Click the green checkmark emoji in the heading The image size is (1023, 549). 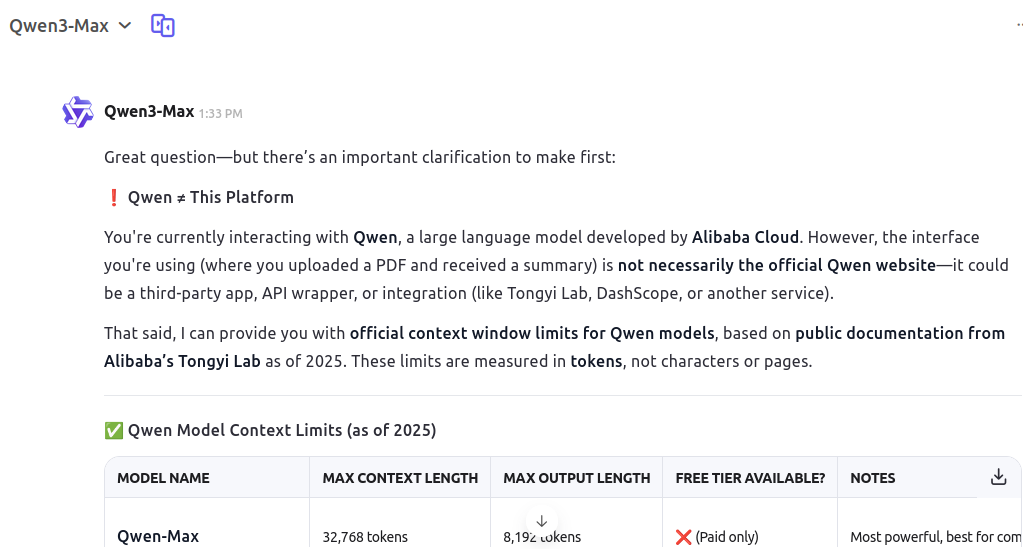(x=113, y=431)
